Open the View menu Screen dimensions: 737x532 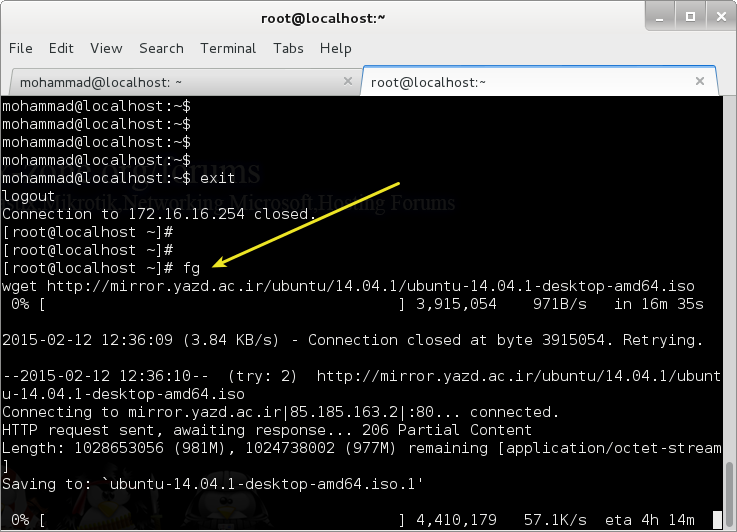(x=106, y=48)
